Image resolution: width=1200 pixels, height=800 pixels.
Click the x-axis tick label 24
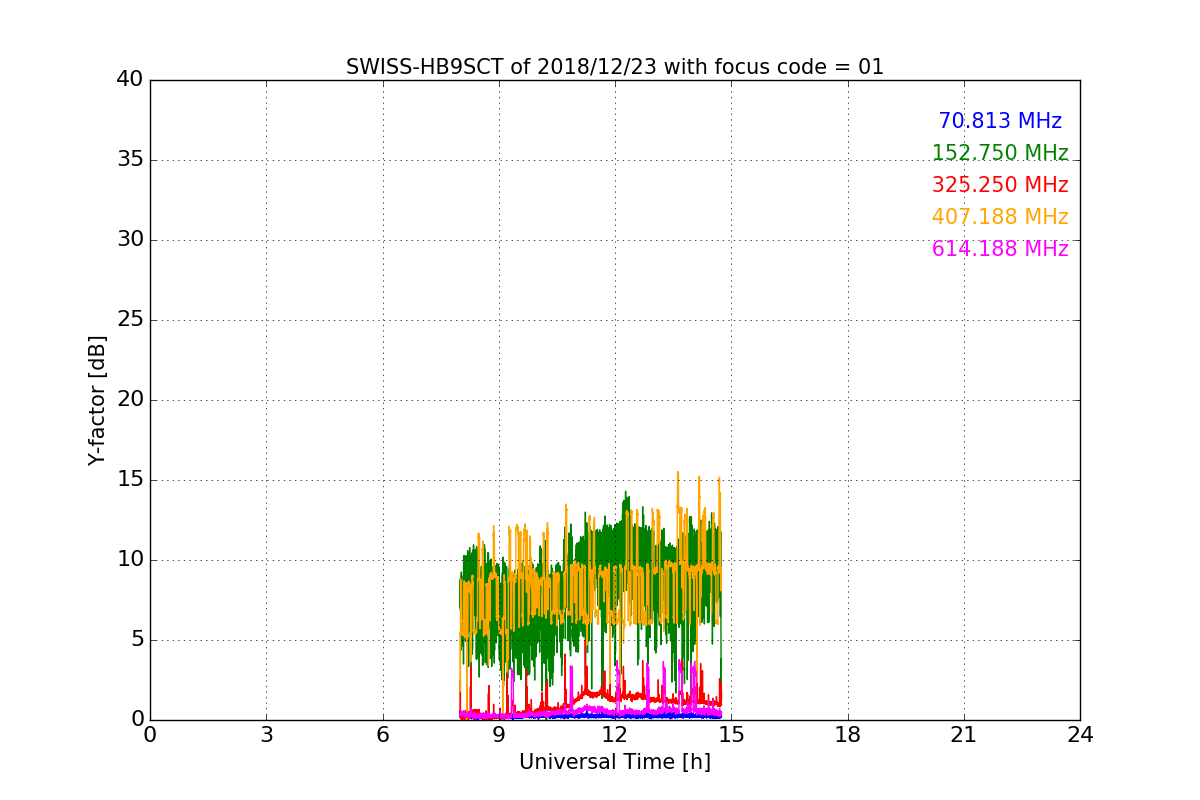pyautogui.click(x=1080, y=735)
